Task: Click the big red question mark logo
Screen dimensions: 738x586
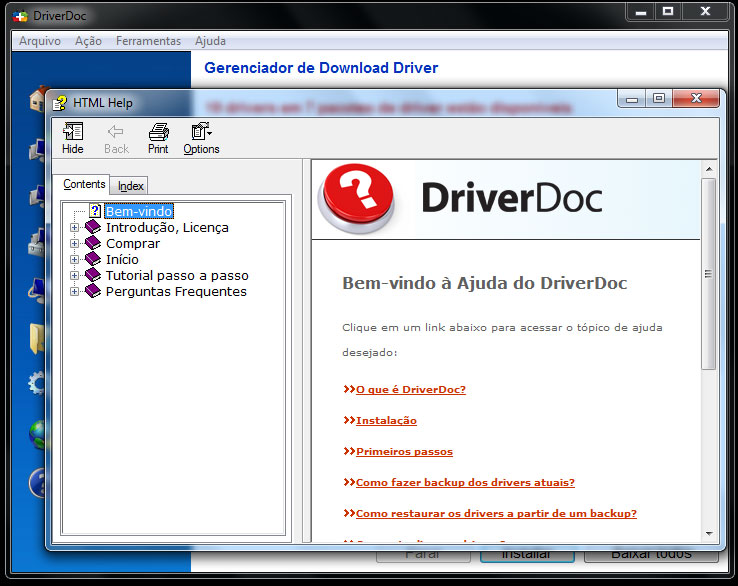Action: [x=356, y=199]
